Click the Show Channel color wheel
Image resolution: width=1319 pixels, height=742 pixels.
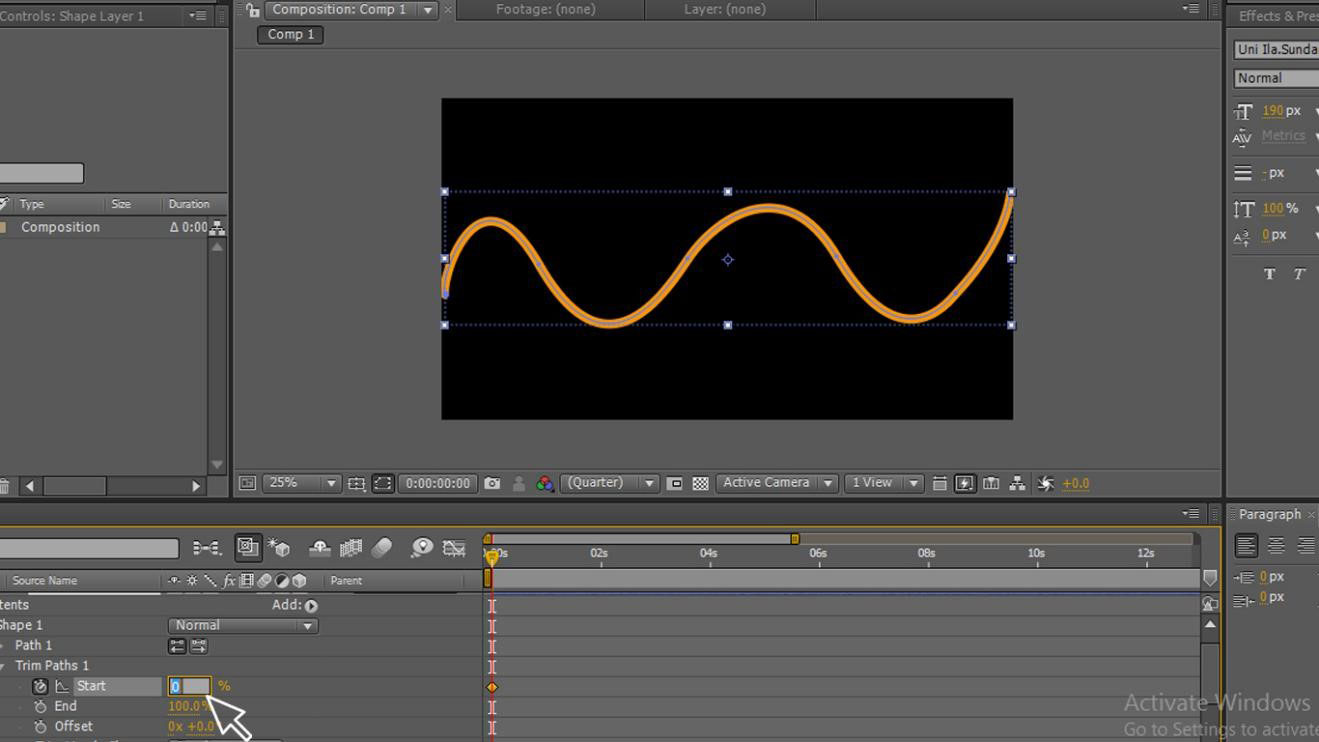543,483
